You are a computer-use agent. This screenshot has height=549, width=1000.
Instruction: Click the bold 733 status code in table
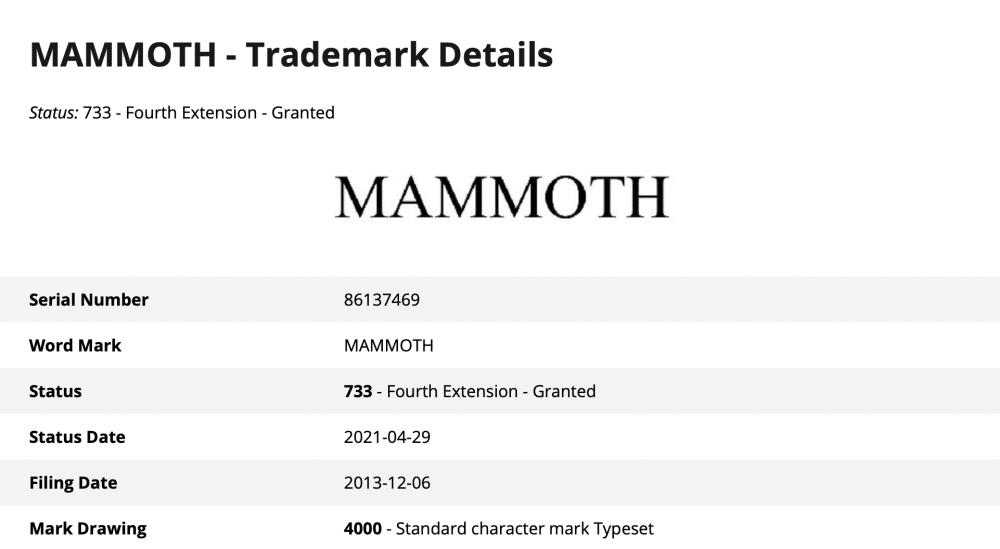[358, 391]
